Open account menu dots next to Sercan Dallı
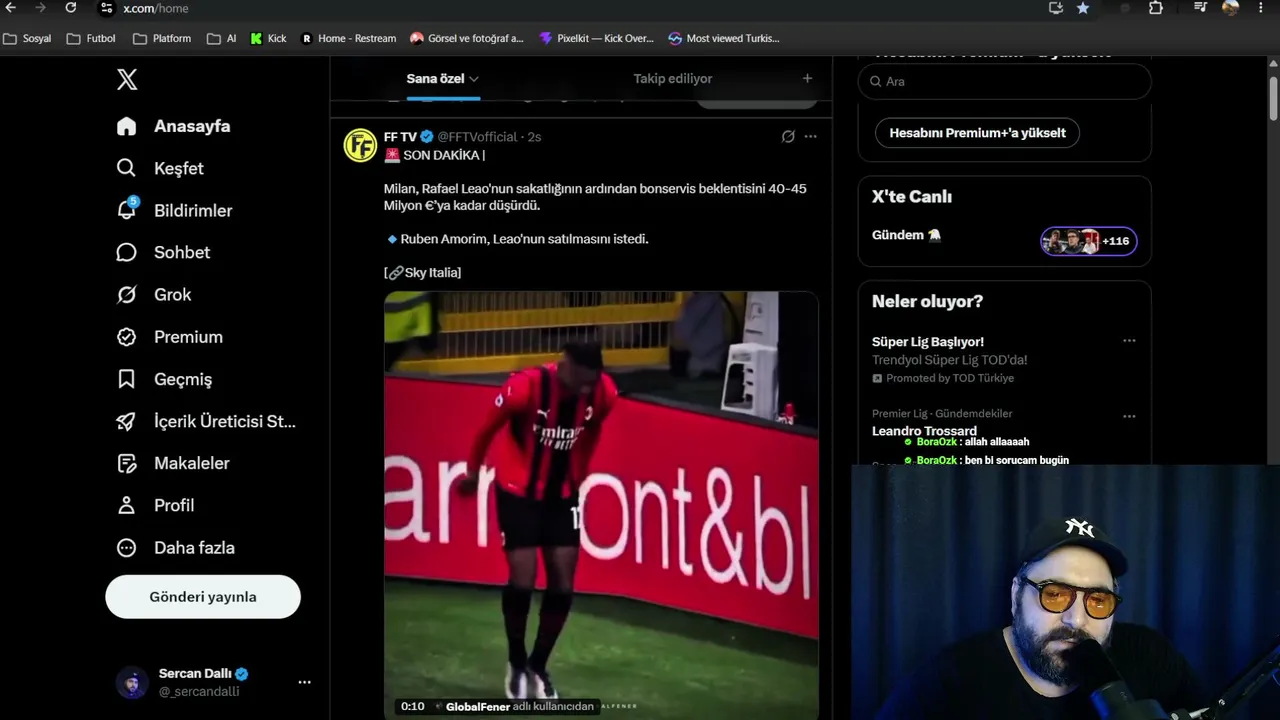The image size is (1280, 720). tap(304, 682)
